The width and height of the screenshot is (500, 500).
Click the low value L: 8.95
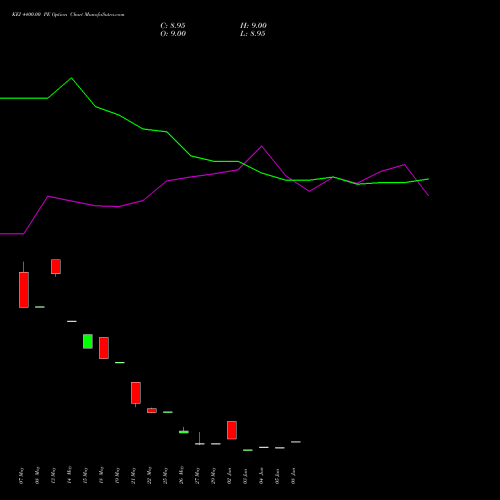pyautogui.click(x=253, y=34)
